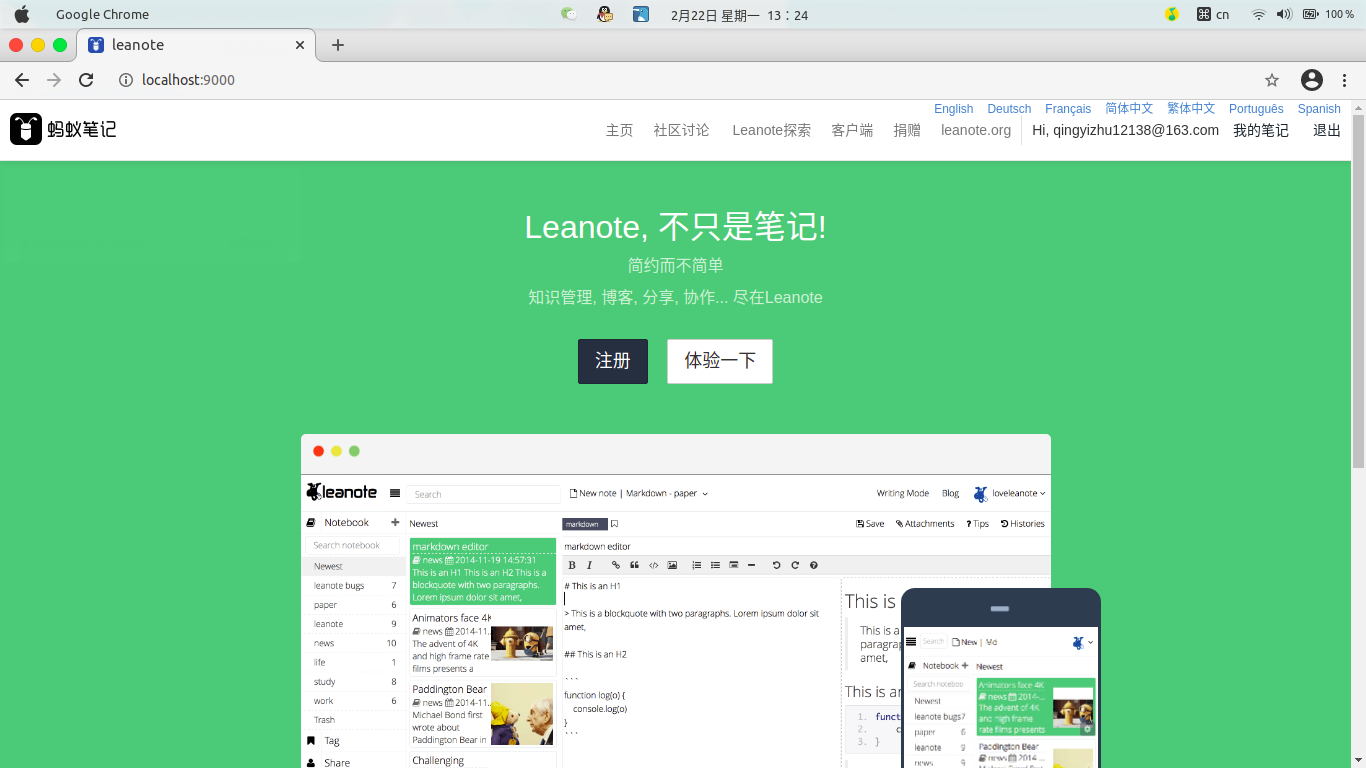Open the date and time display
1366x768 pixels.
739,15
